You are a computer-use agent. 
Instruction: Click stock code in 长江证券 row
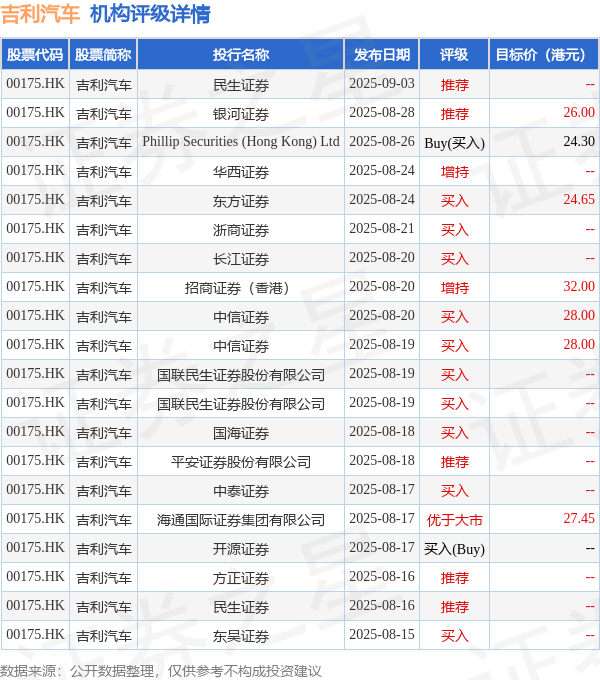tap(35, 258)
